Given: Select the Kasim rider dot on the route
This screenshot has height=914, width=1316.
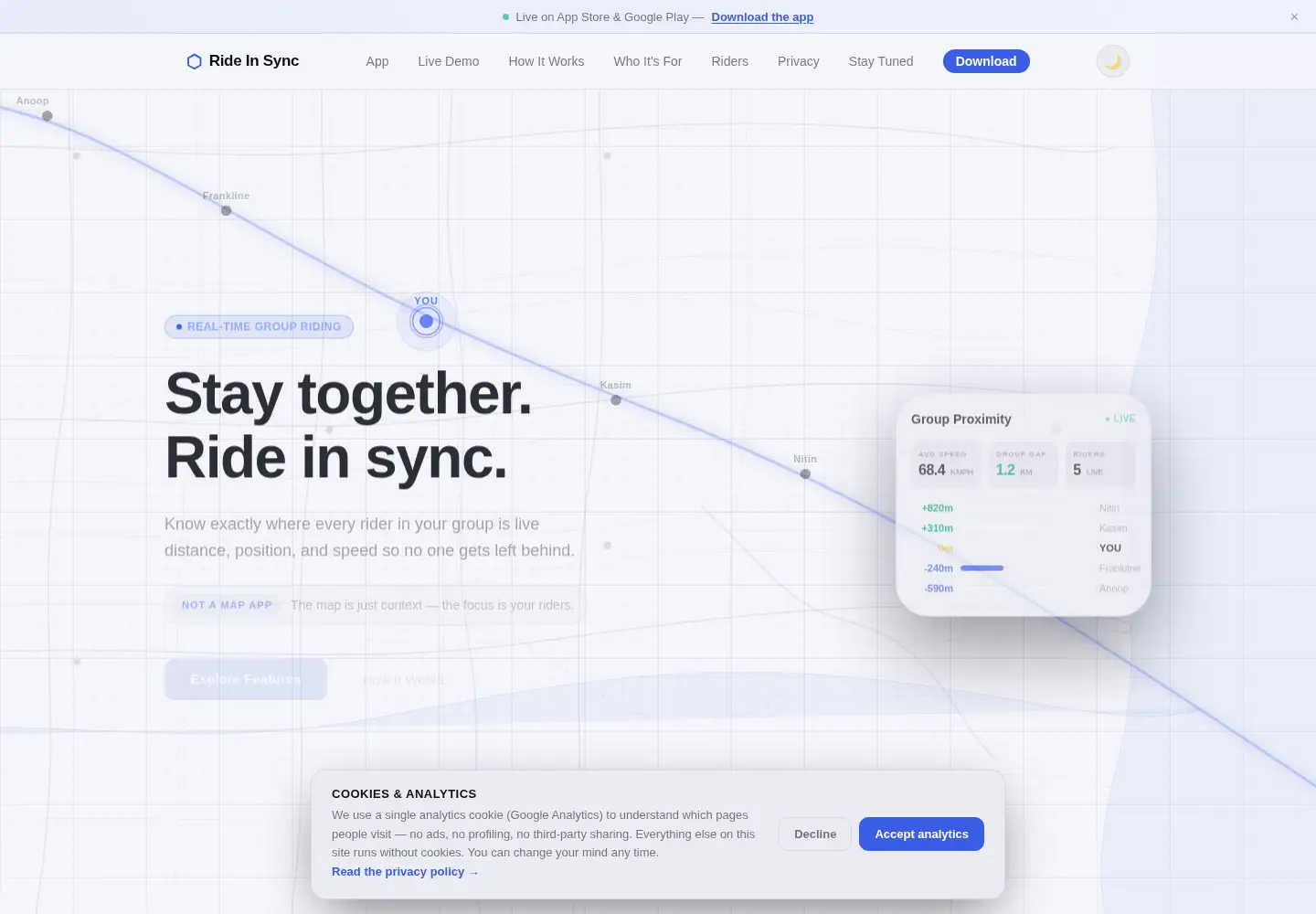Looking at the screenshot, I should click(x=616, y=400).
